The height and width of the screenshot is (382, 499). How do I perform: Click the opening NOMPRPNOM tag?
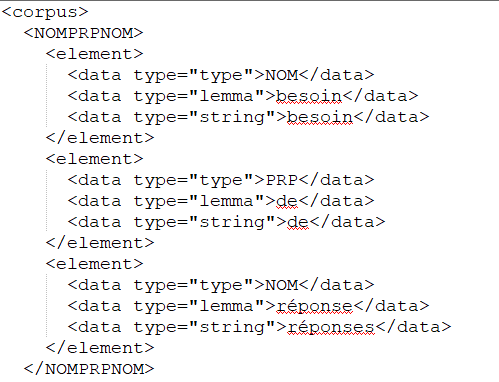coord(84,33)
